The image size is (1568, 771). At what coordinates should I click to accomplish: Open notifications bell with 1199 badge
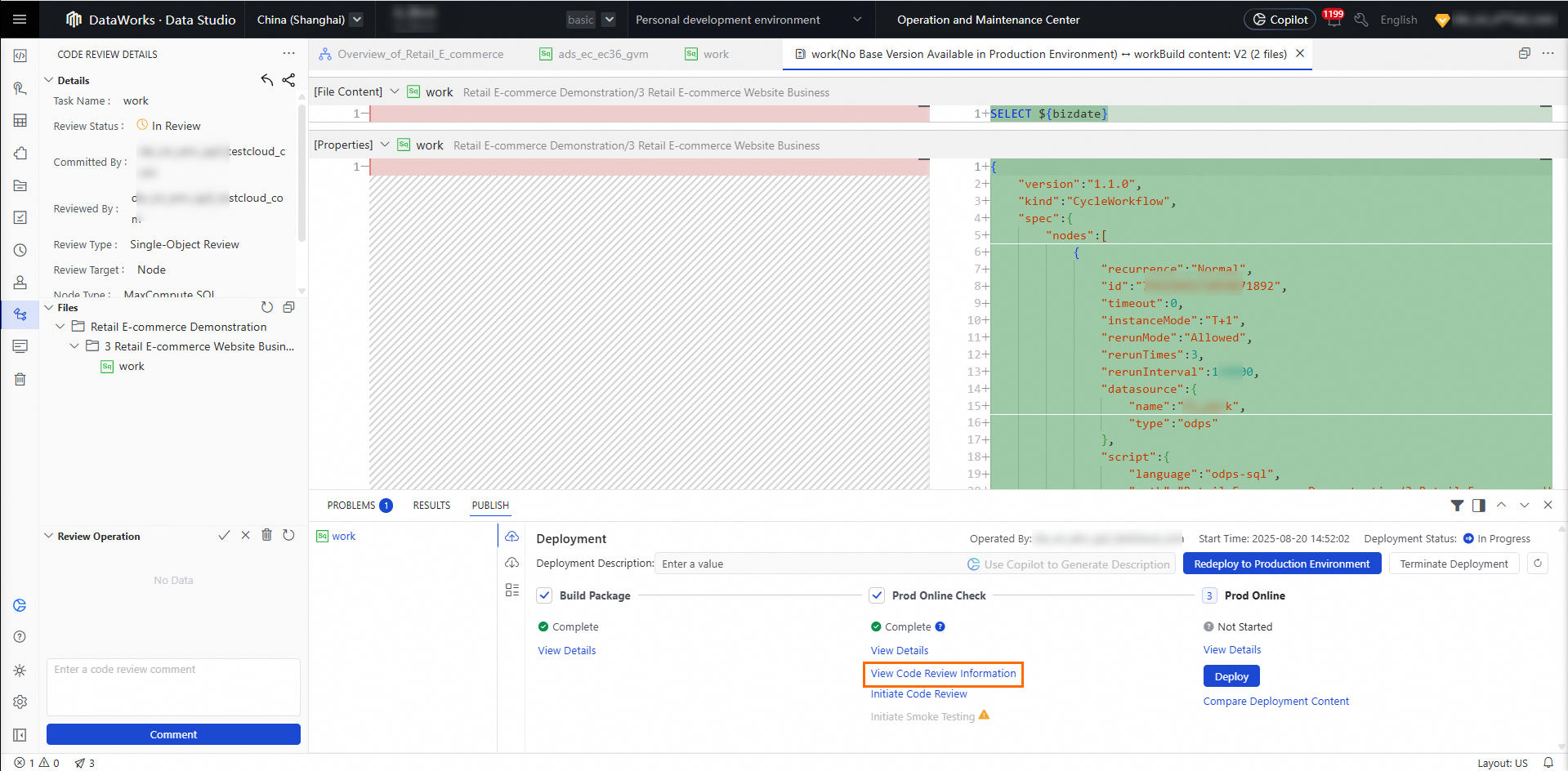(x=1333, y=20)
